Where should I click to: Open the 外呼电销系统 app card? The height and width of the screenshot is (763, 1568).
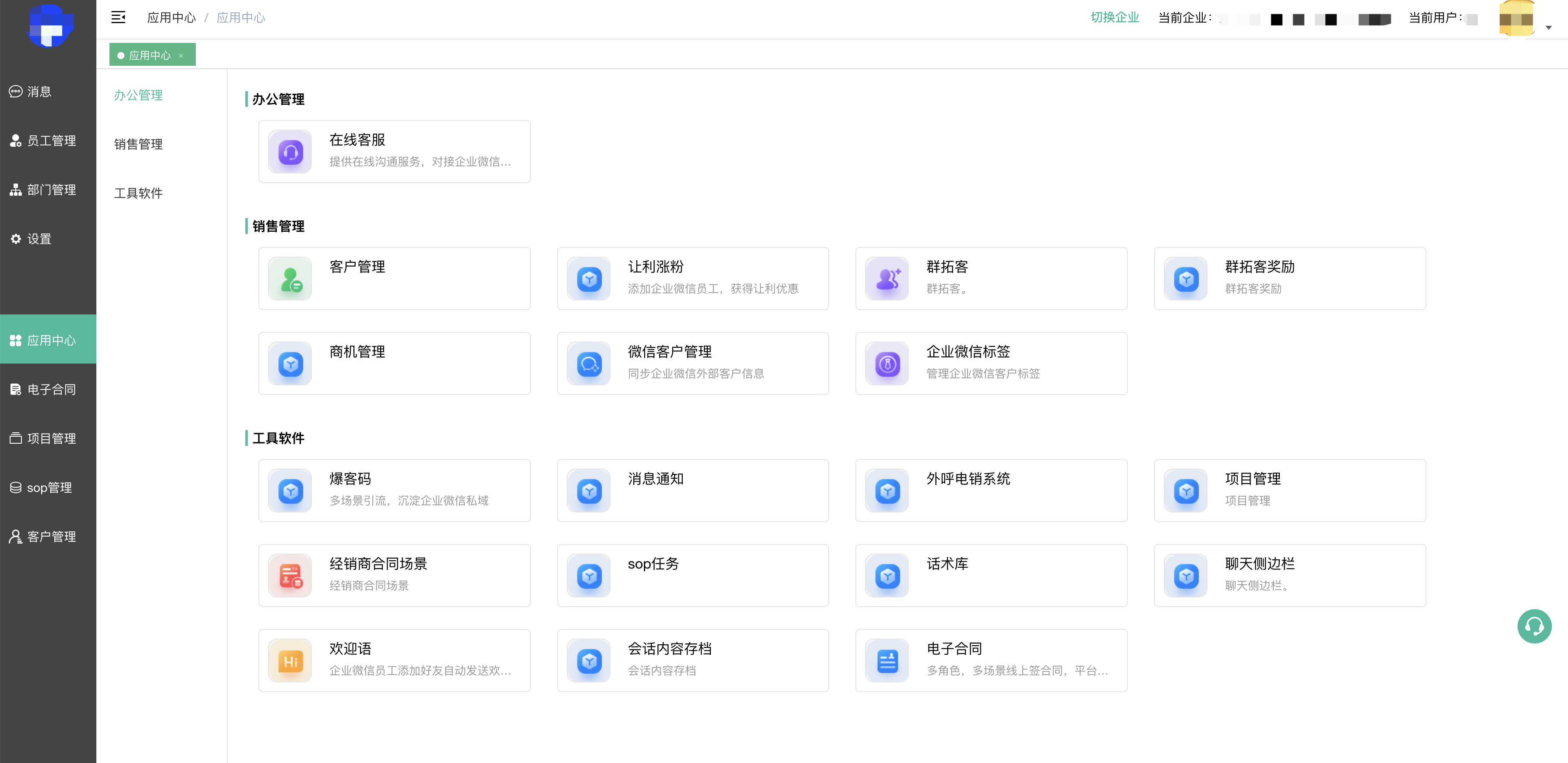(990, 490)
